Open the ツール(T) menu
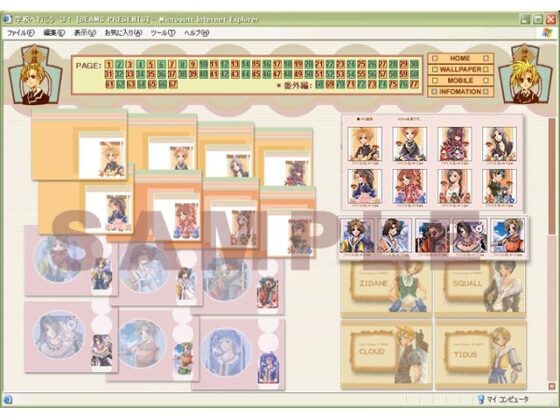The image size is (560, 420). [163, 33]
